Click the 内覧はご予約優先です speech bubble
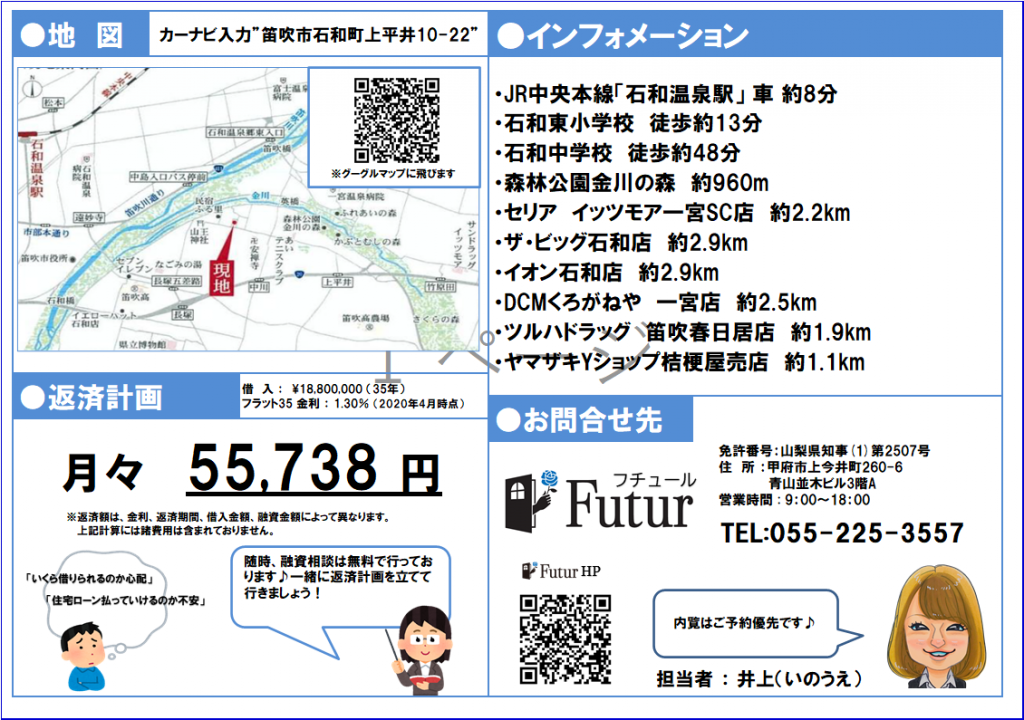This screenshot has width=1024, height=720. click(746, 623)
